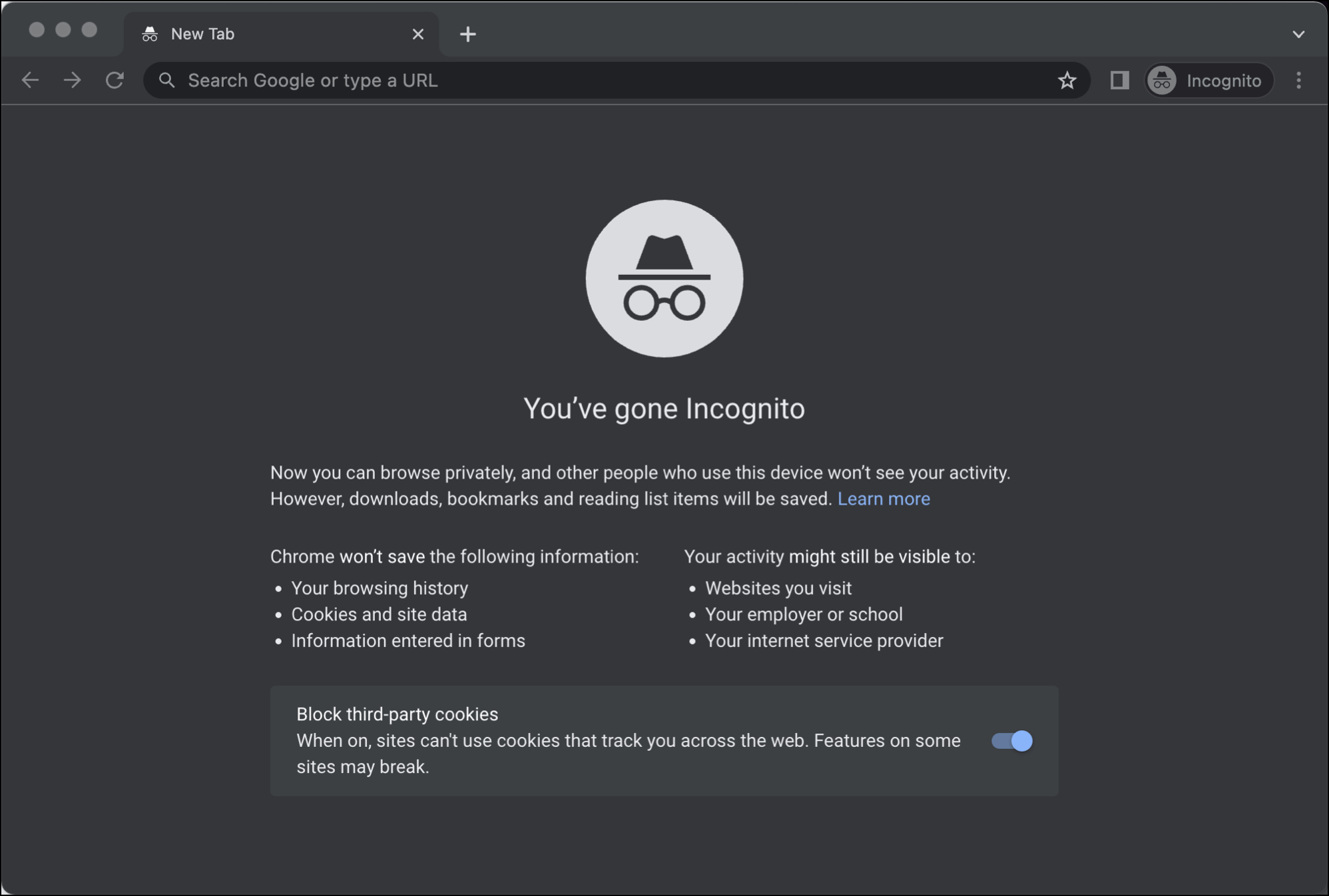Click "Your employer or school" list item
The image size is (1329, 896).
(804, 614)
